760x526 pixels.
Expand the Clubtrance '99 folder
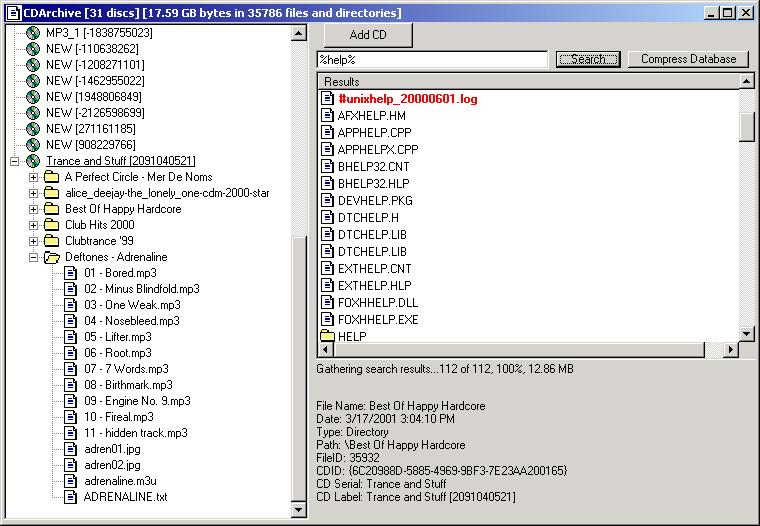tap(33, 241)
